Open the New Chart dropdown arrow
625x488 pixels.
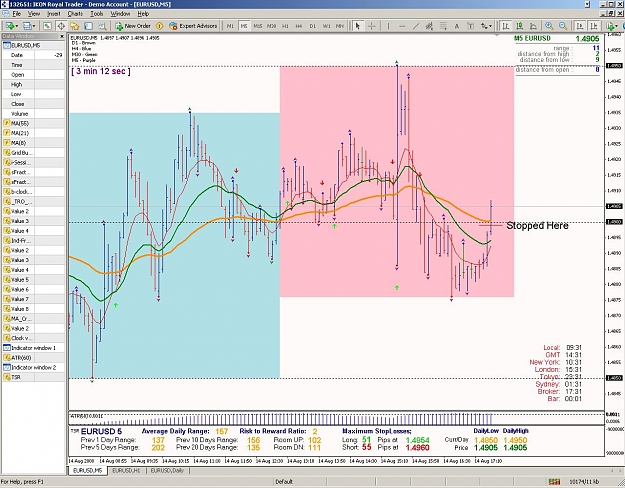16,26
